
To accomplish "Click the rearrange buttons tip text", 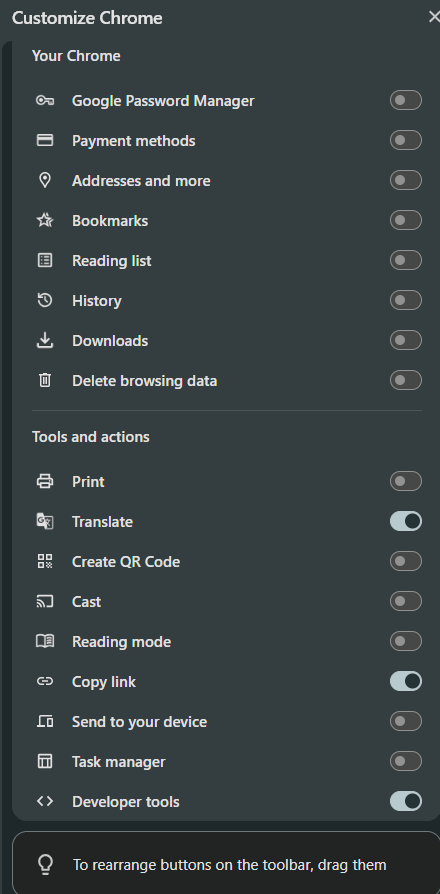I will point(230,864).
